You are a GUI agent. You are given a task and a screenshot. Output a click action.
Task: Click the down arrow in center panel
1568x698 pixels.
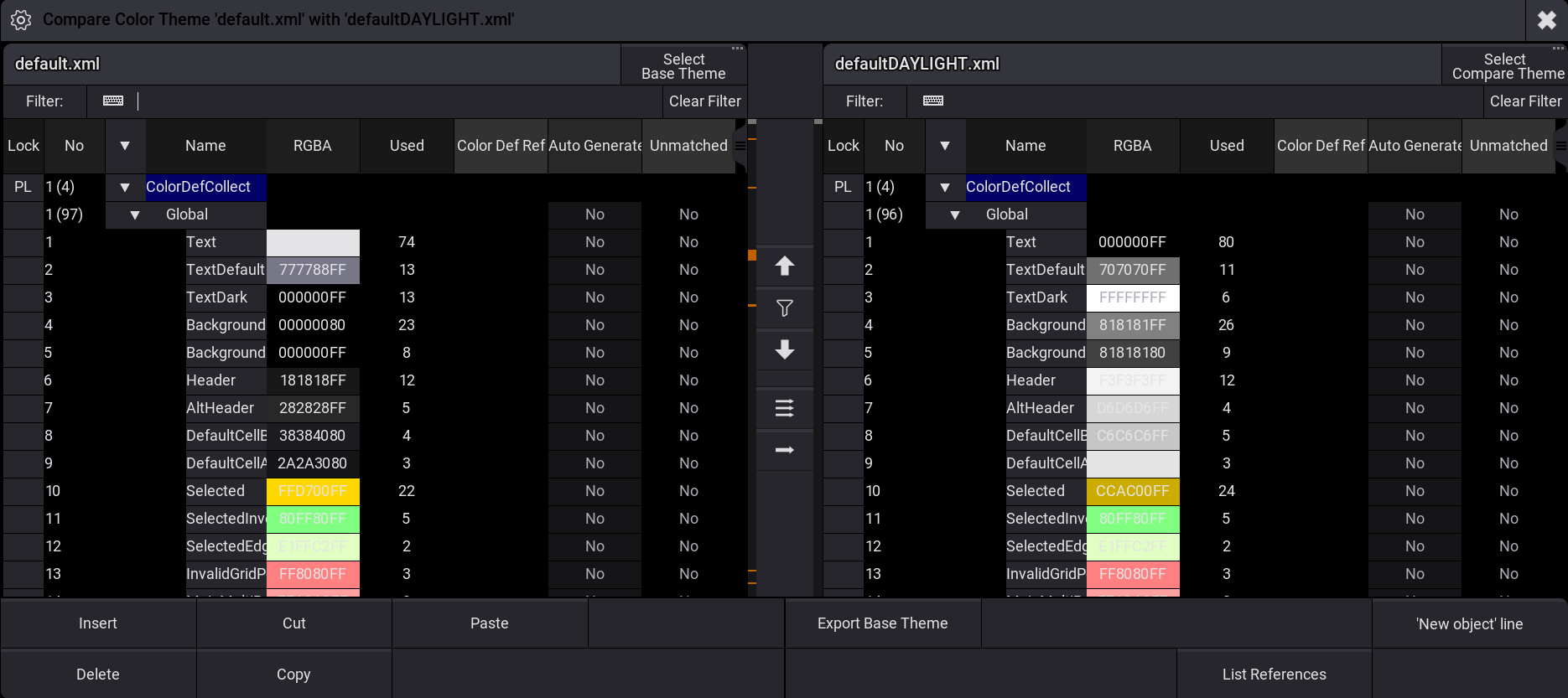coord(785,349)
